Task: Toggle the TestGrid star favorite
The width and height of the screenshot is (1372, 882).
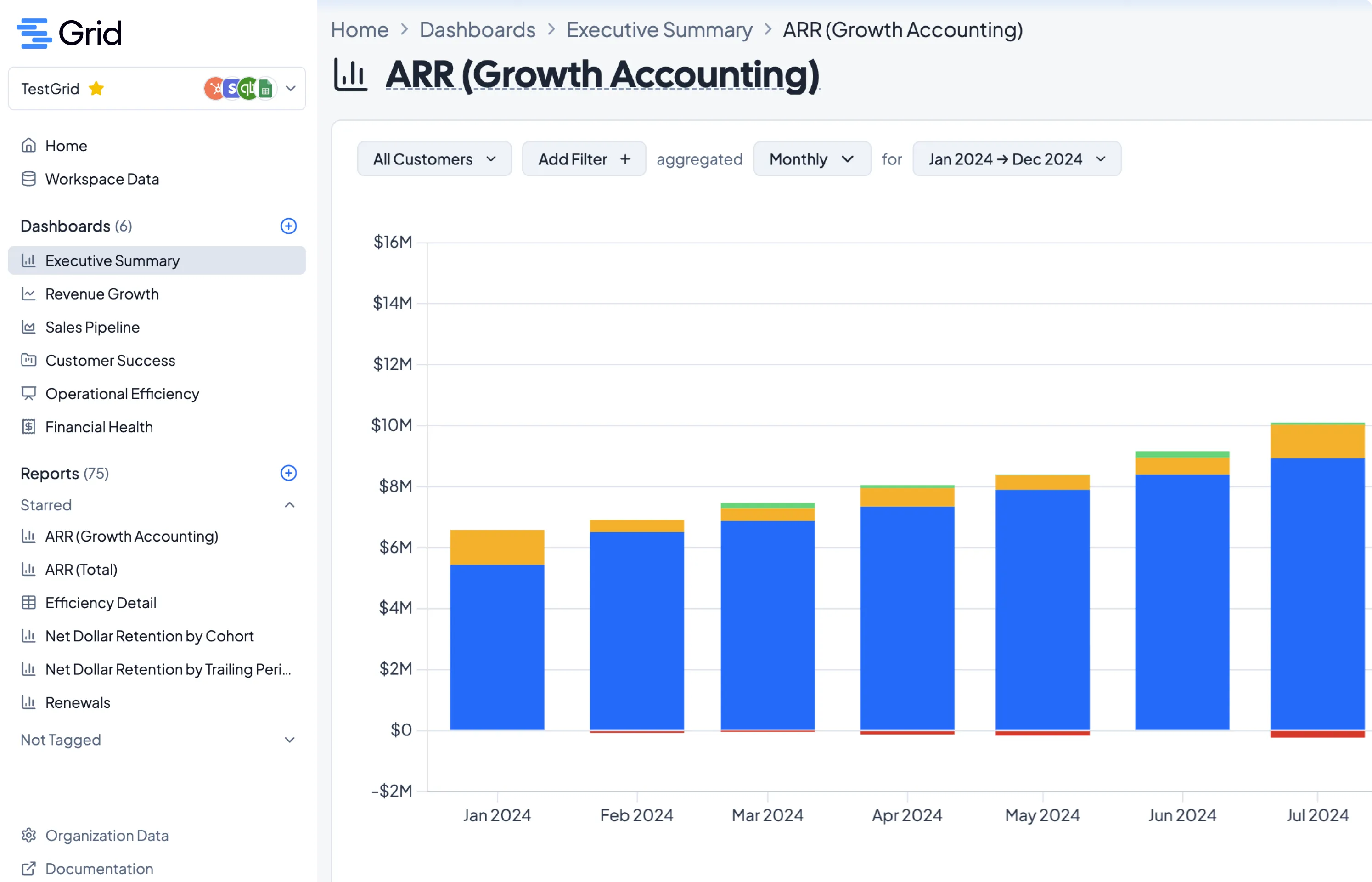Action: [96, 89]
